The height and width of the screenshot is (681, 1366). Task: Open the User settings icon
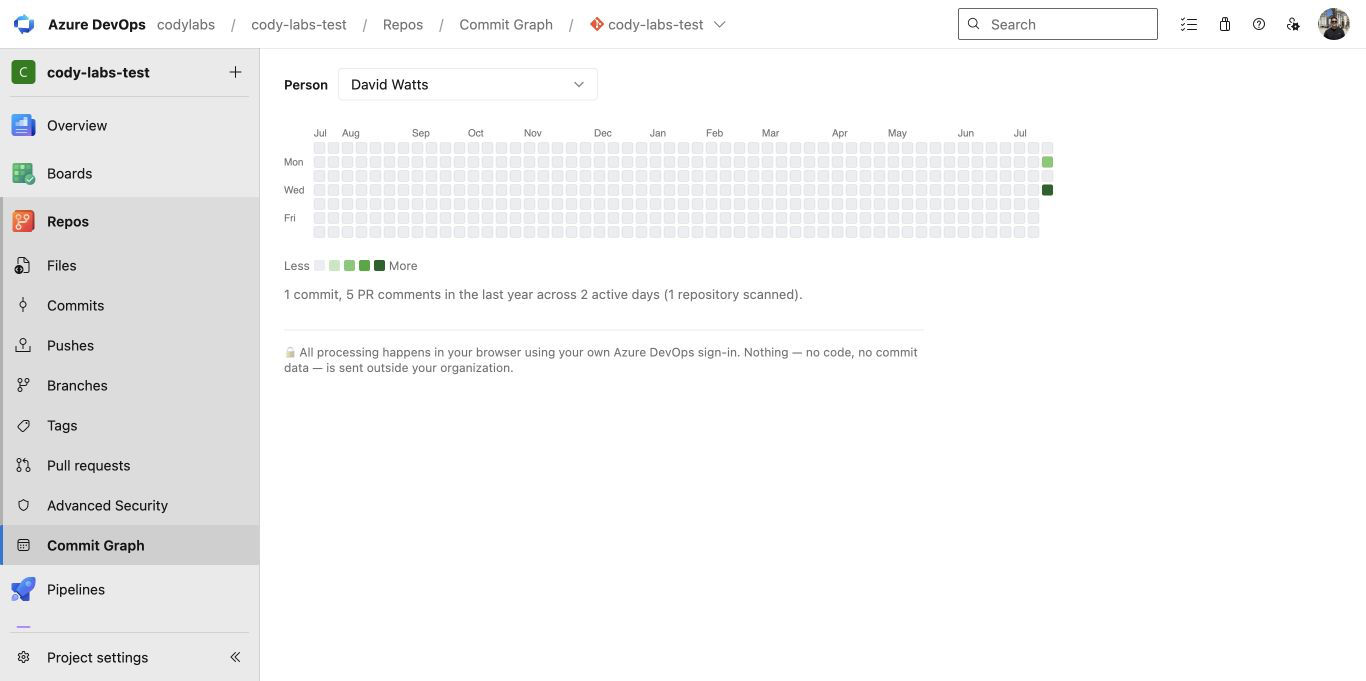1293,24
